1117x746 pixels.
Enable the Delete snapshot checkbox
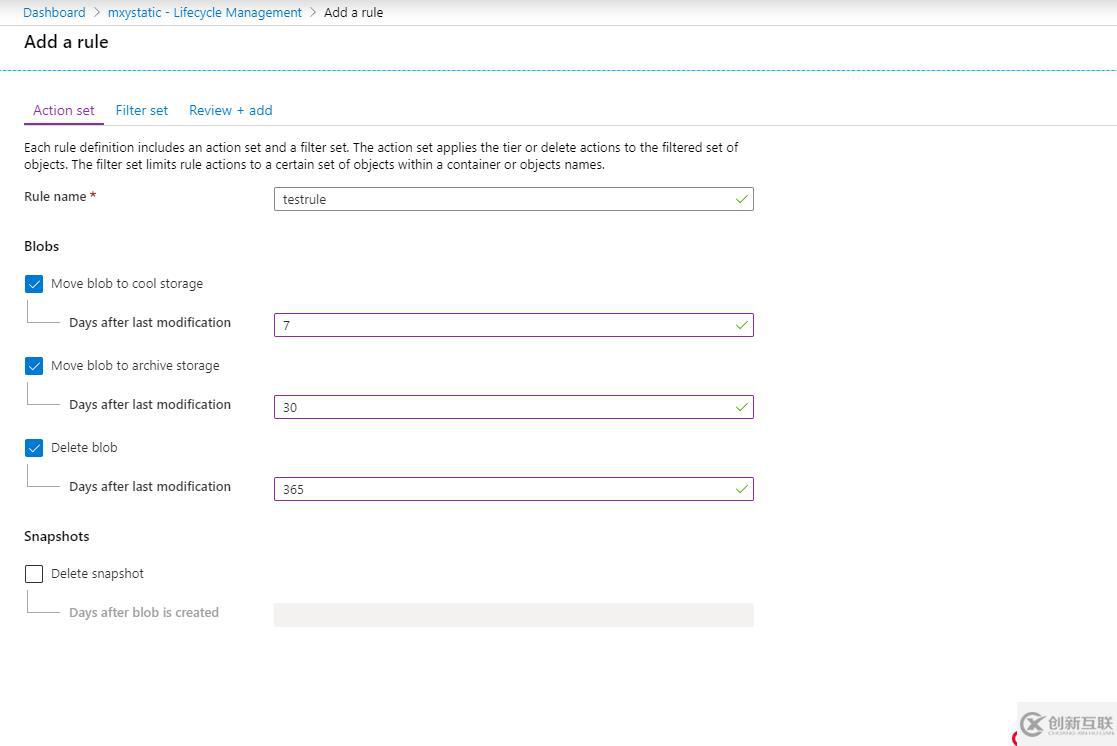tap(34, 574)
